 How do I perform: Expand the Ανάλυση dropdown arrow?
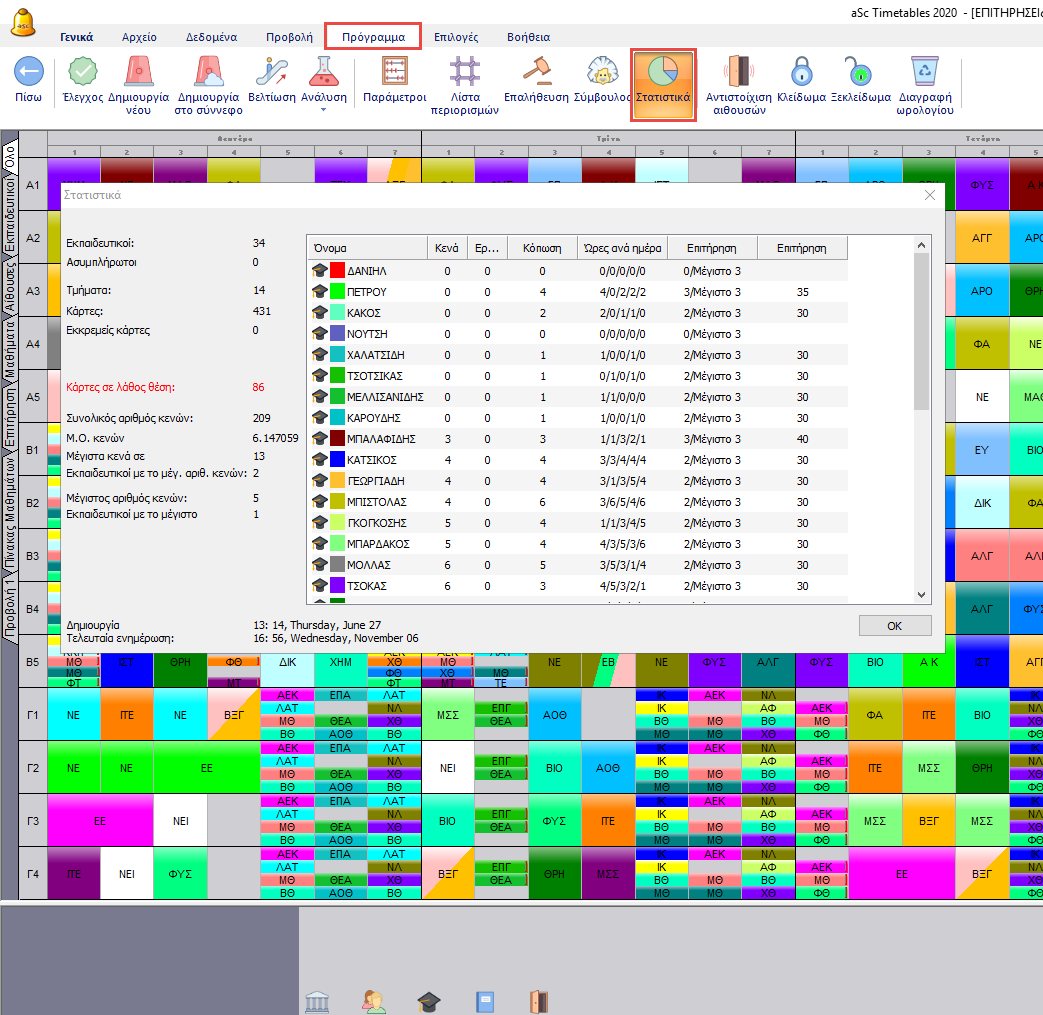point(323,110)
